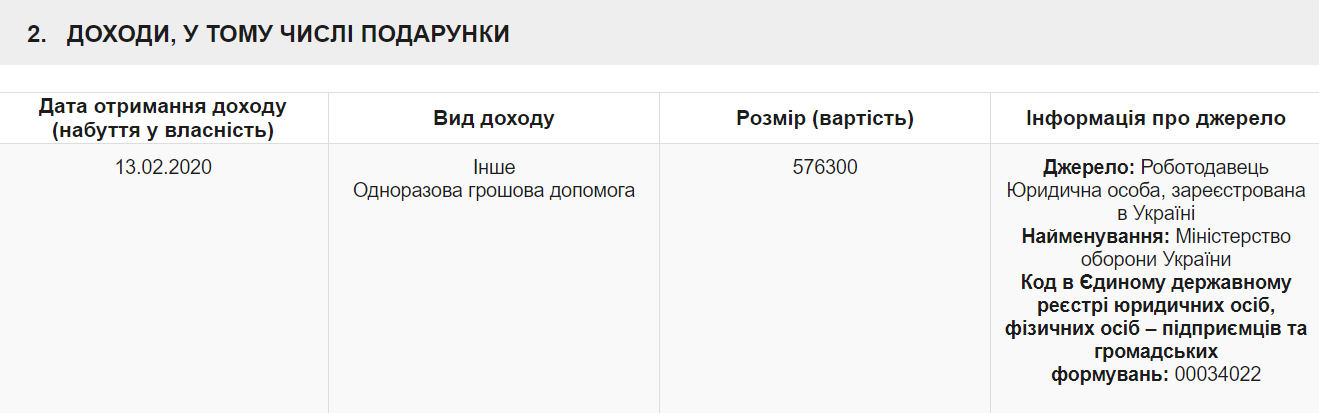This screenshot has width=1319, height=413.
Task: Click the section heading "ДОХОДИ, У ТОМУ ЧИСЛІ ПОДАРУНКИ"
Action: (288, 34)
